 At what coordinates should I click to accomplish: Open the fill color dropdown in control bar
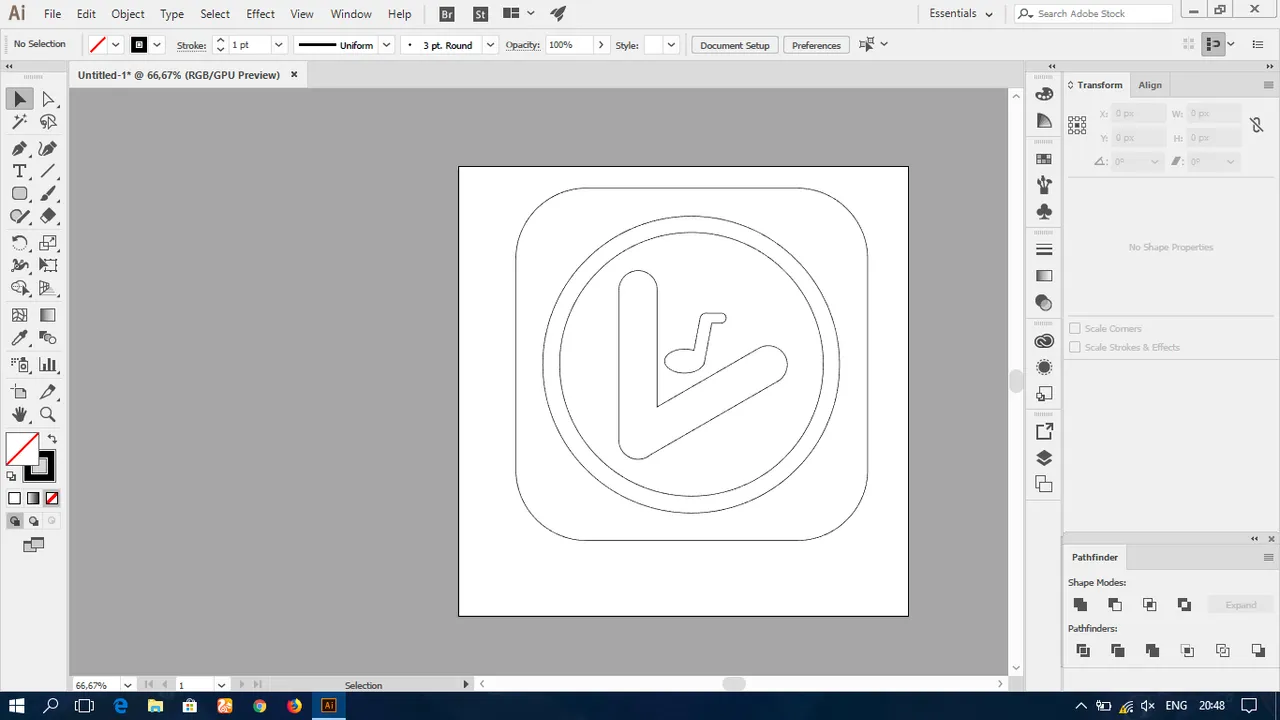(x=116, y=45)
